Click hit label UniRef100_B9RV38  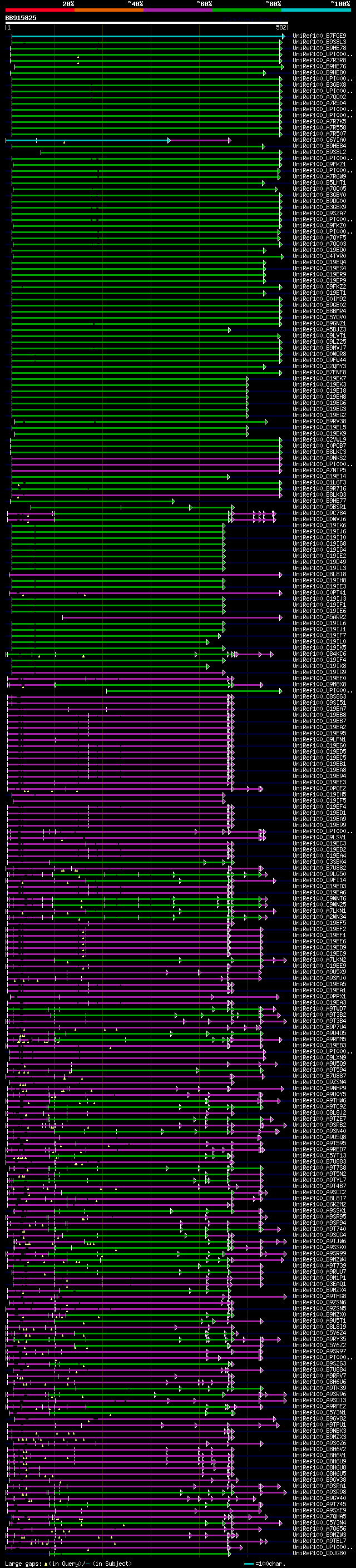point(319,421)
